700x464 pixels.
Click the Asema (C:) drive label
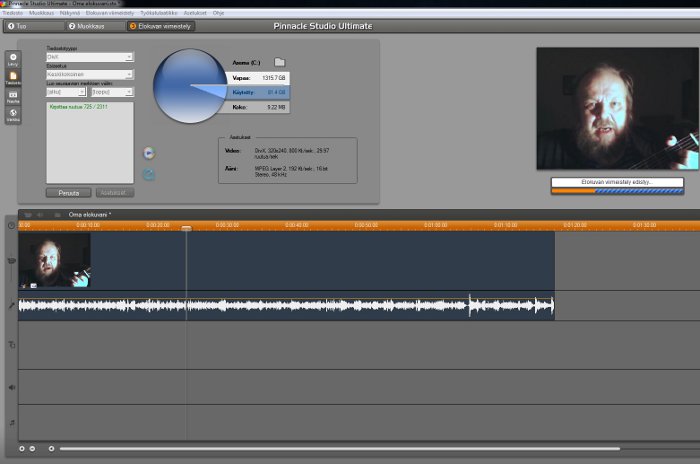[246, 63]
